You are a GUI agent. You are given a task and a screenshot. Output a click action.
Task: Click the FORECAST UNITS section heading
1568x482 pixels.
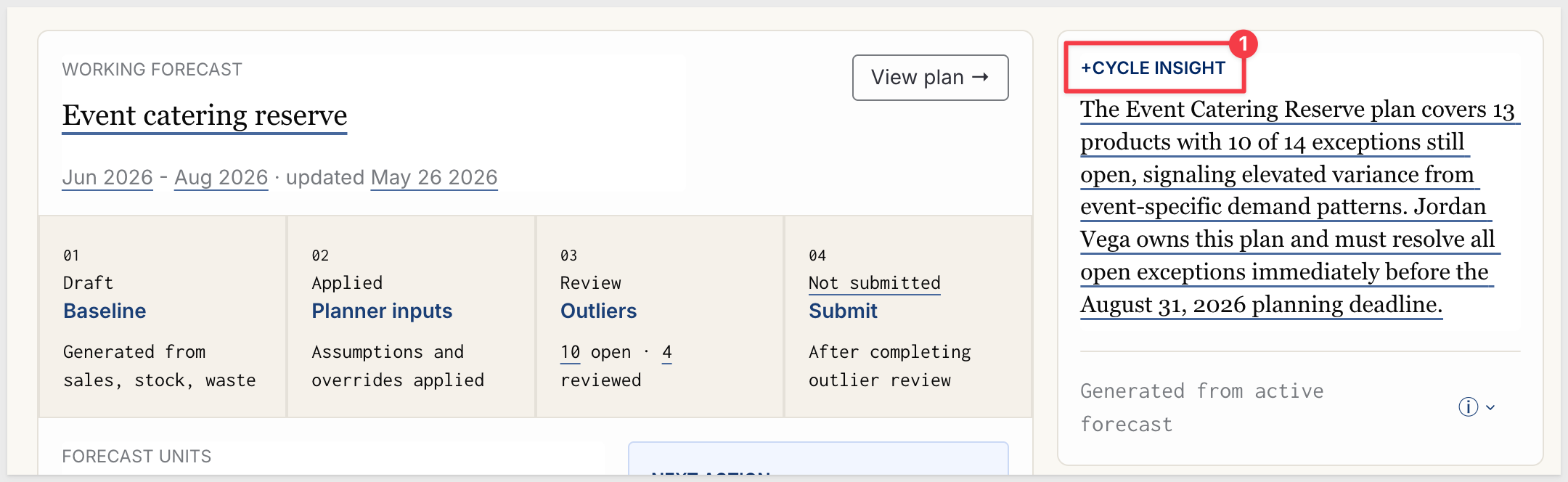point(136,457)
